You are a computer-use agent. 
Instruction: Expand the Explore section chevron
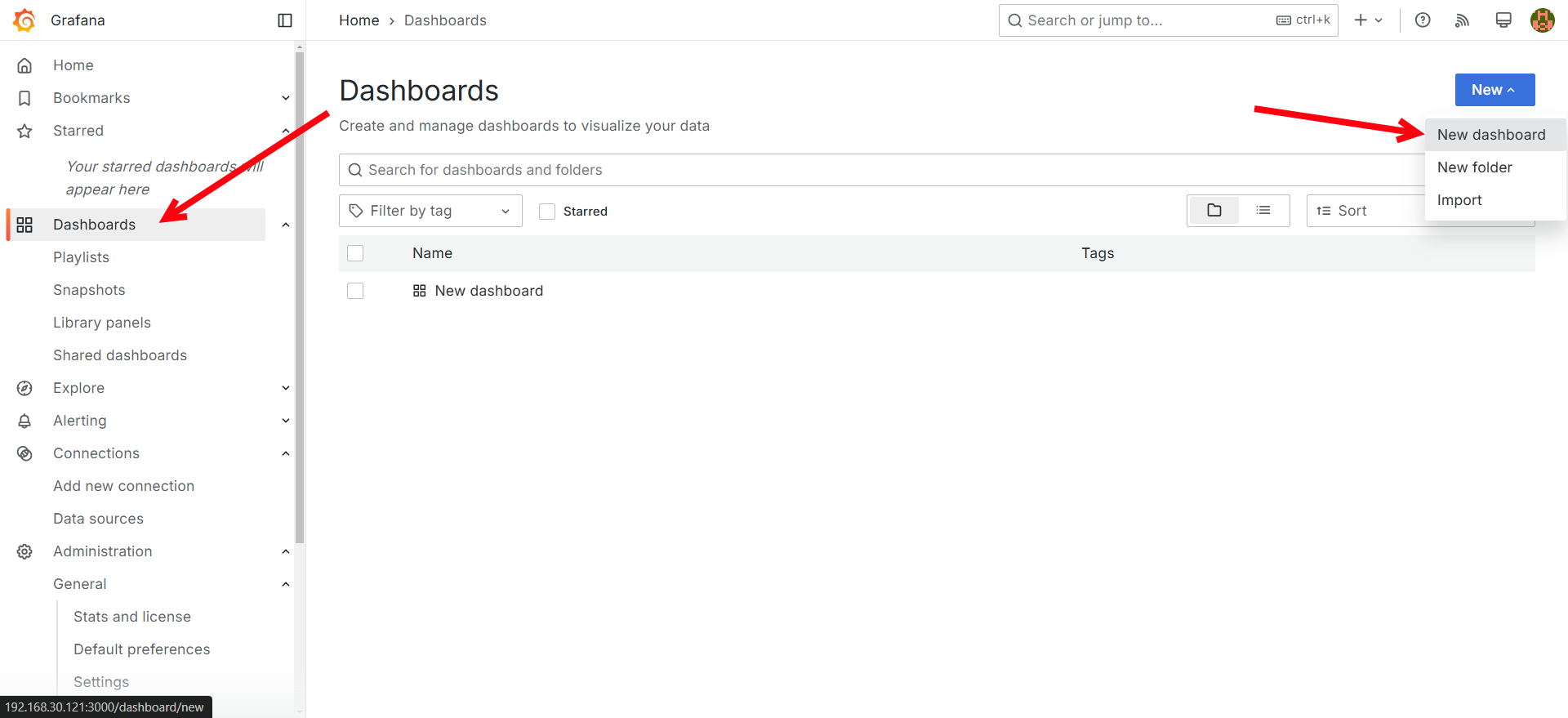coord(285,388)
